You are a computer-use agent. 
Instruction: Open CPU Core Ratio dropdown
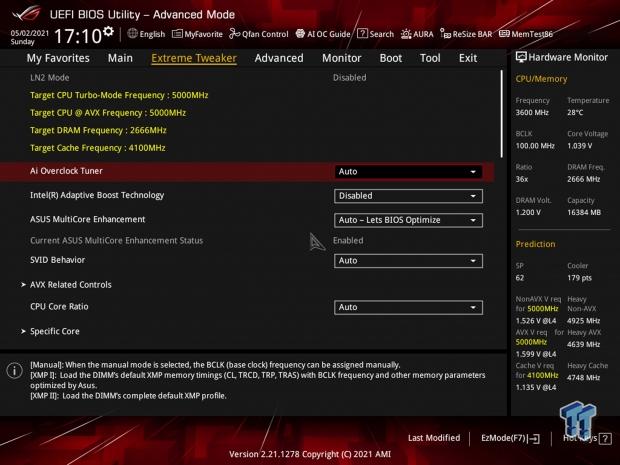pos(408,308)
